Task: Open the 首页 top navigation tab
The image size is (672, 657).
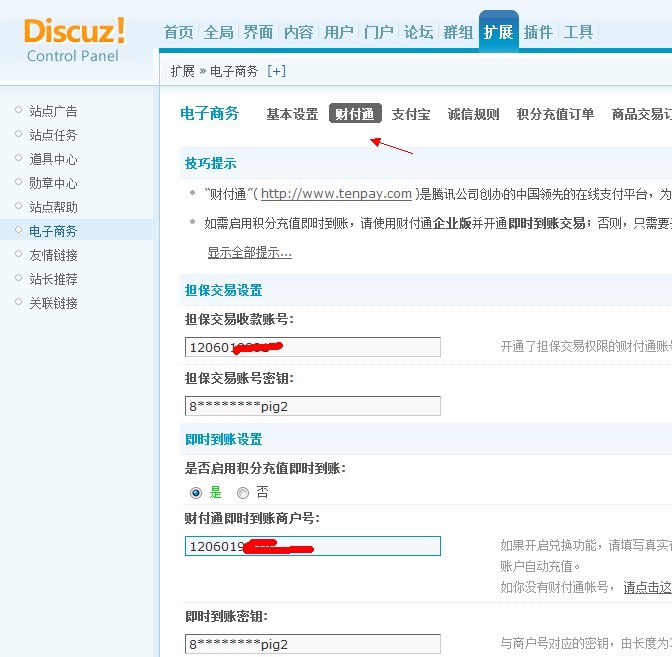Action: [x=179, y=32]
